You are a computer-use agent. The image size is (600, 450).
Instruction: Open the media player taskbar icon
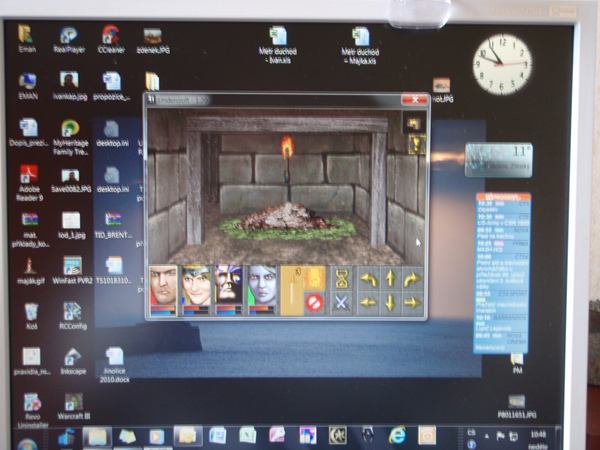coord(156,436)
